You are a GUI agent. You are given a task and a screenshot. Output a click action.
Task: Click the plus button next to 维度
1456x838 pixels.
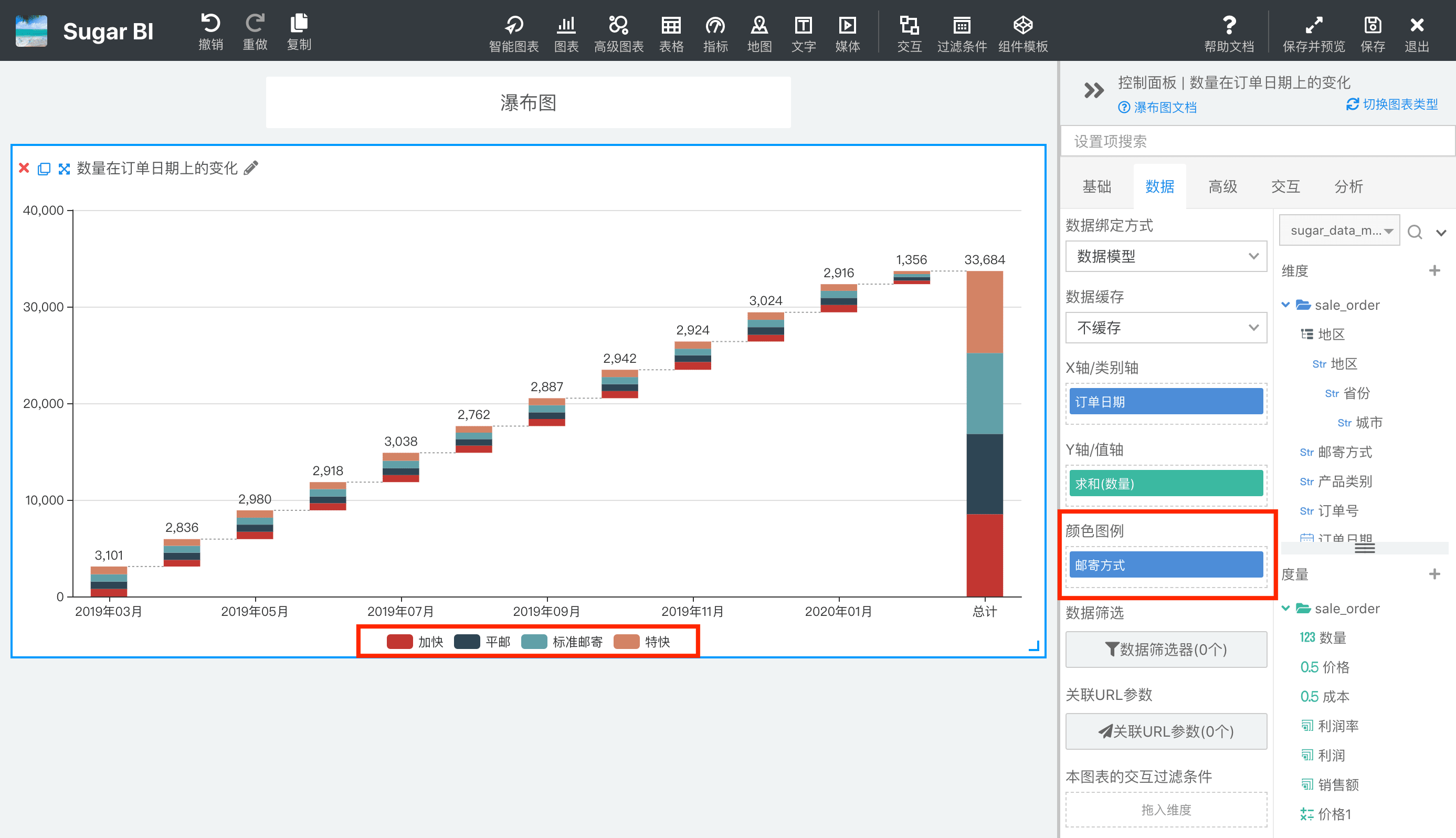click(1434, 270)
